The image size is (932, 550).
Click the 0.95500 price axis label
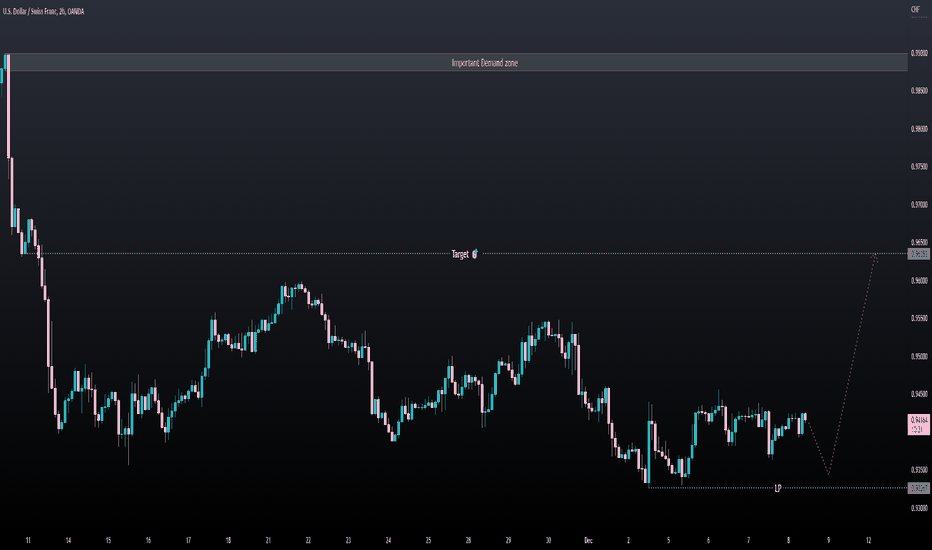click(919, 318)
